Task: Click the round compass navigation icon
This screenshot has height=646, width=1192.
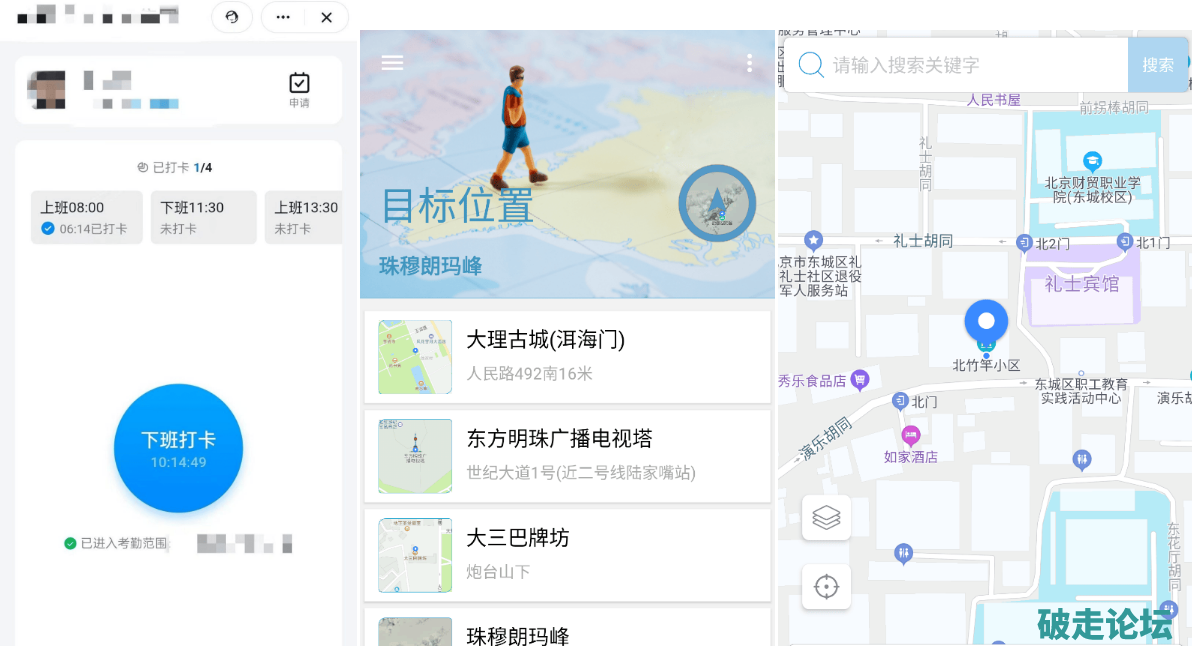Action: pos(716,203)
